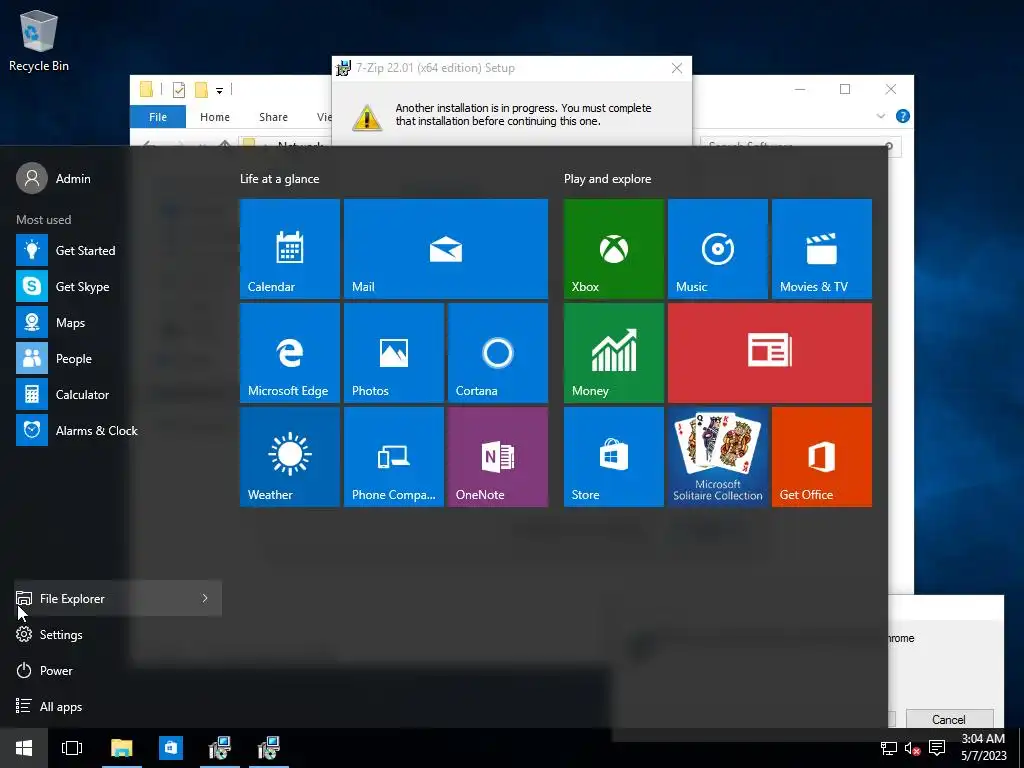Minimize the Explorer window
1024x768 pixels.
800,89
